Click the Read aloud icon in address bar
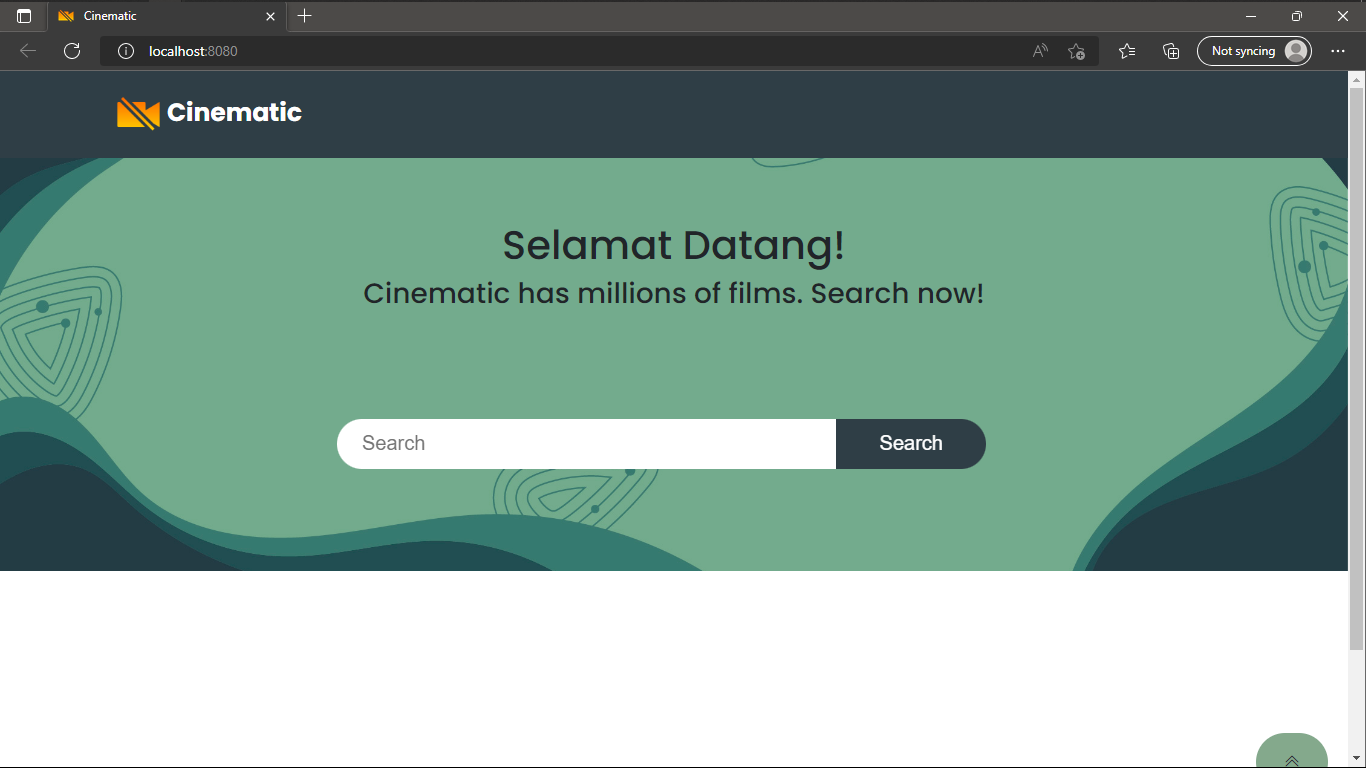 1039,50
